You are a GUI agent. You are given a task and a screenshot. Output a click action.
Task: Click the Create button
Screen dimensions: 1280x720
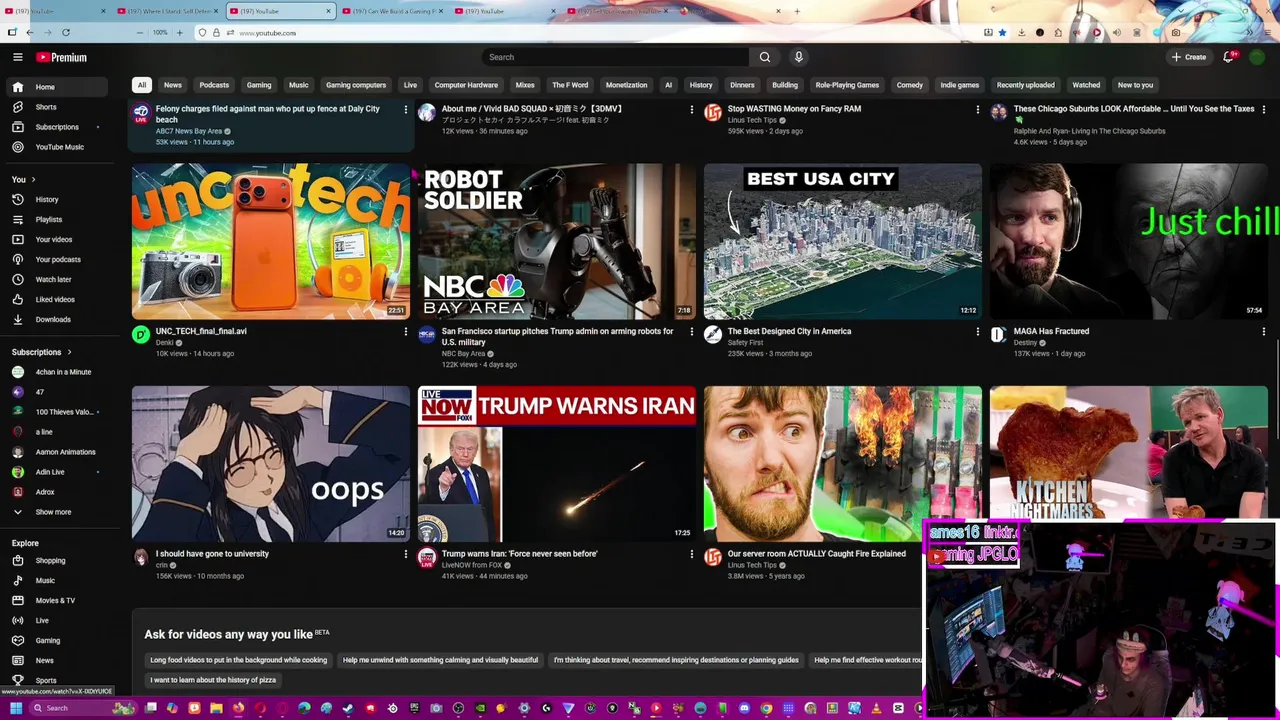click(x=1189, y=57)
